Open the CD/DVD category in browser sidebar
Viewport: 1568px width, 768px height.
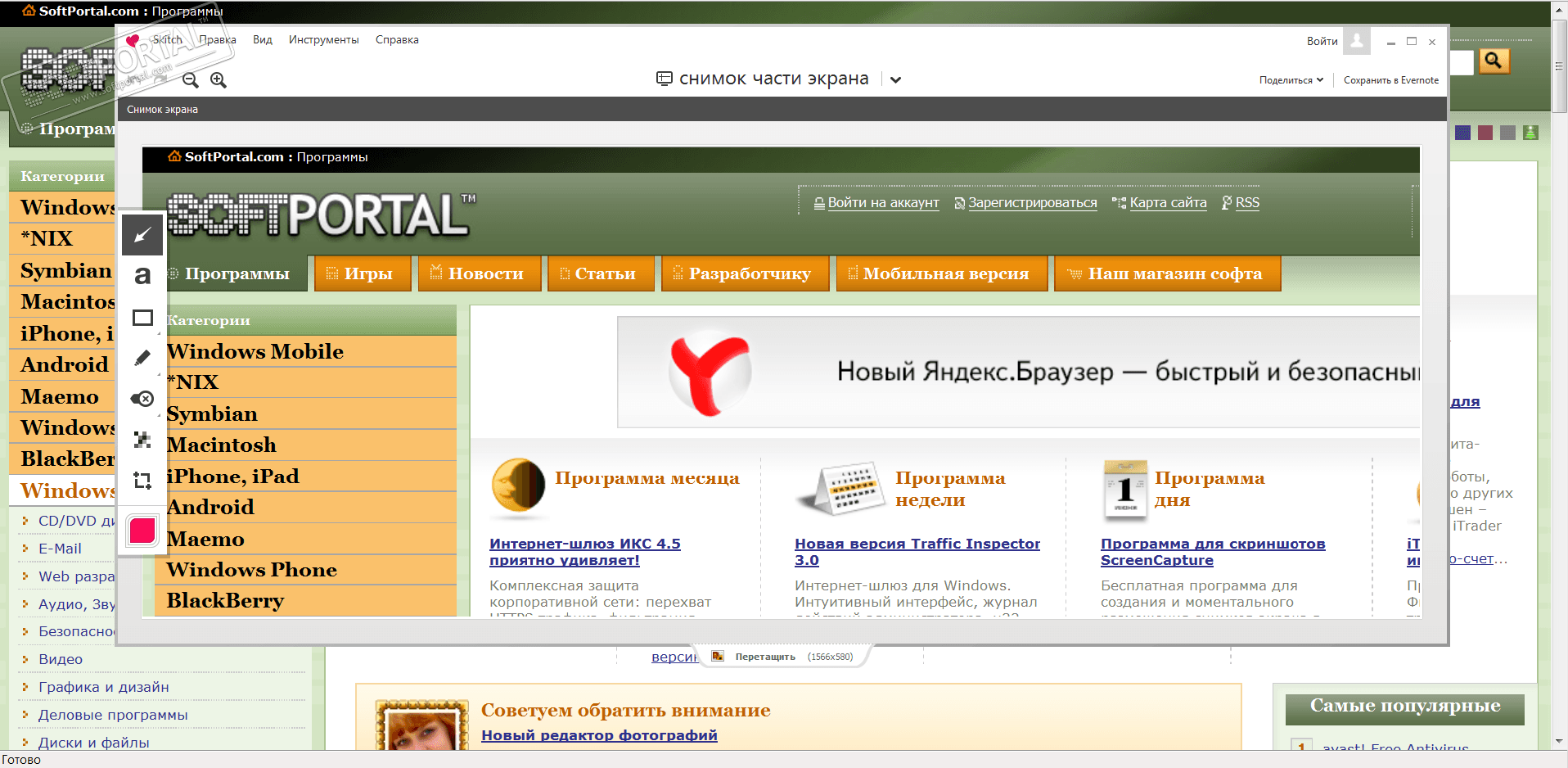(x=76, y=521)
